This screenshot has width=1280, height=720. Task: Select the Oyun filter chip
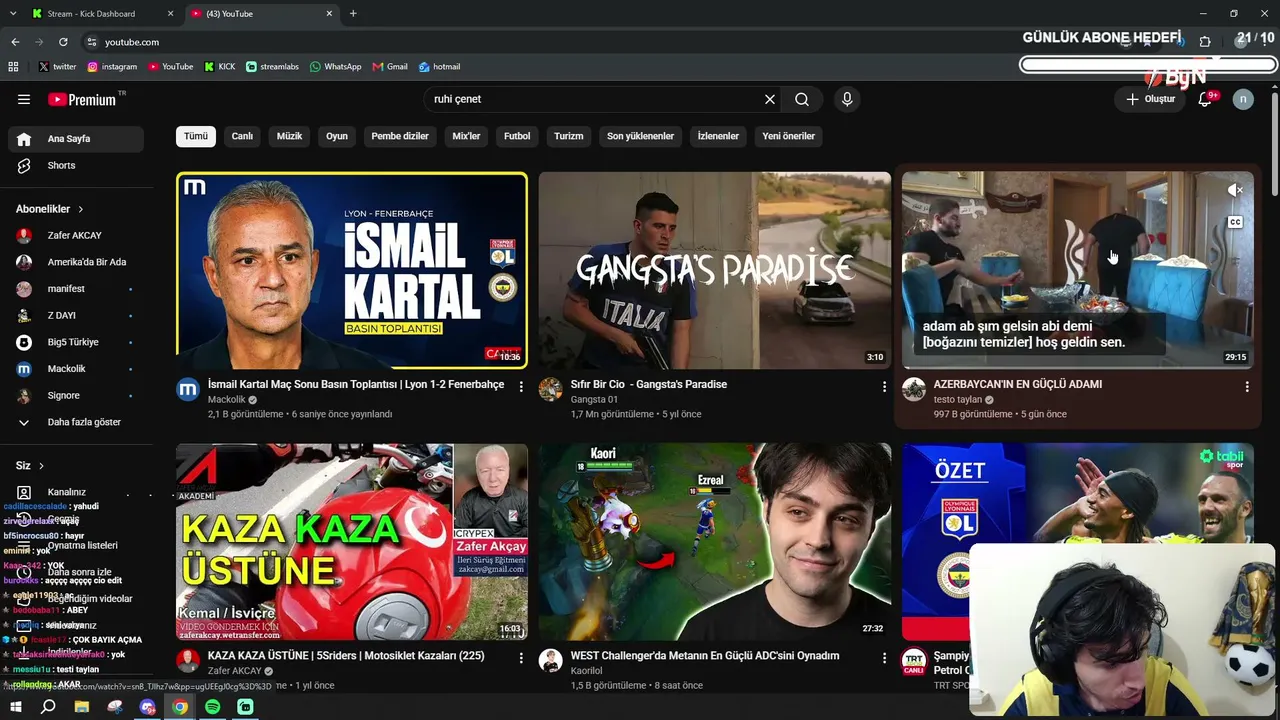coord(337,136)
